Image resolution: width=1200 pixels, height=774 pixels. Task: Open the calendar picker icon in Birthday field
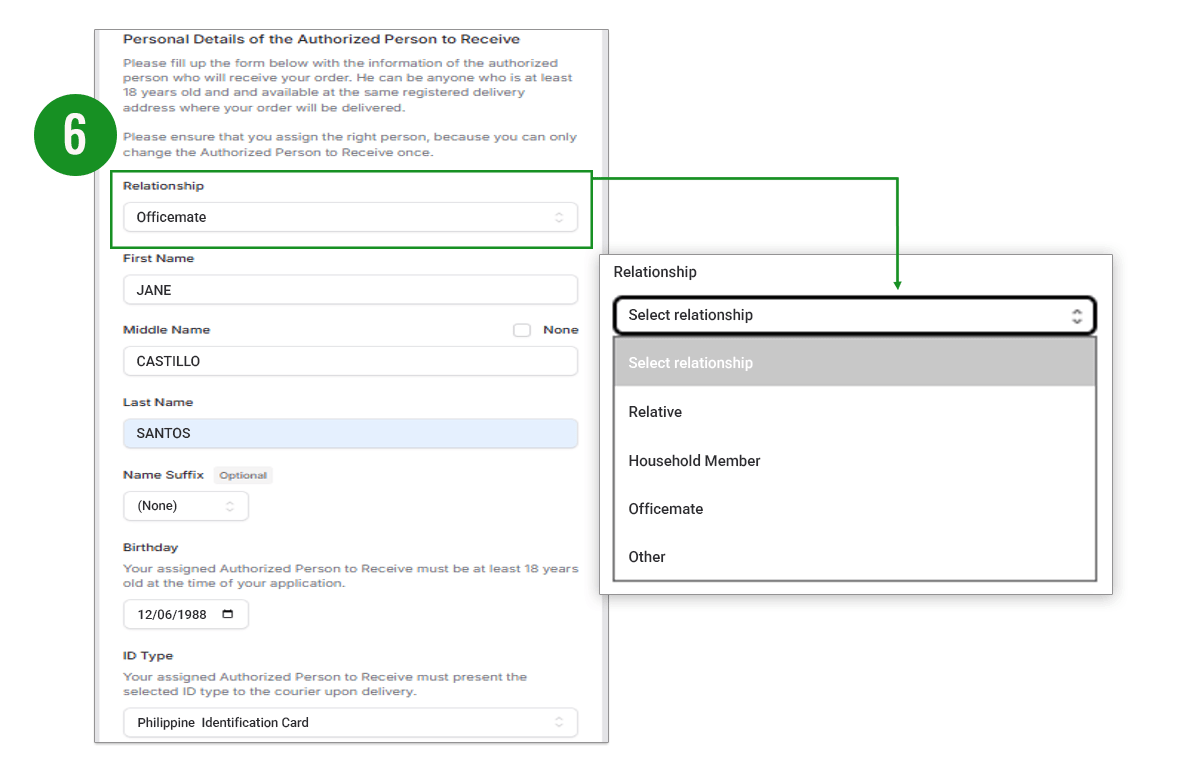[x=228, y=615]
